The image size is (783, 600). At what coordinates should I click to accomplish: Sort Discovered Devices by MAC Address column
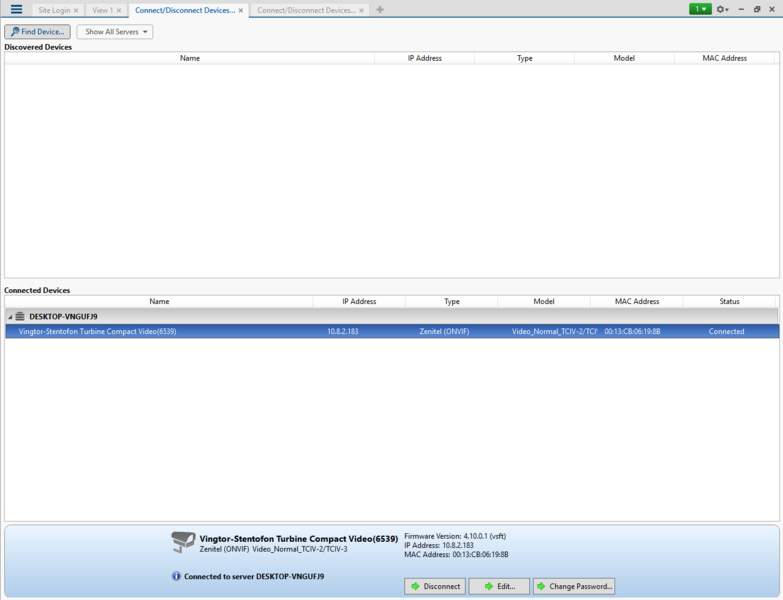point(725,58)
